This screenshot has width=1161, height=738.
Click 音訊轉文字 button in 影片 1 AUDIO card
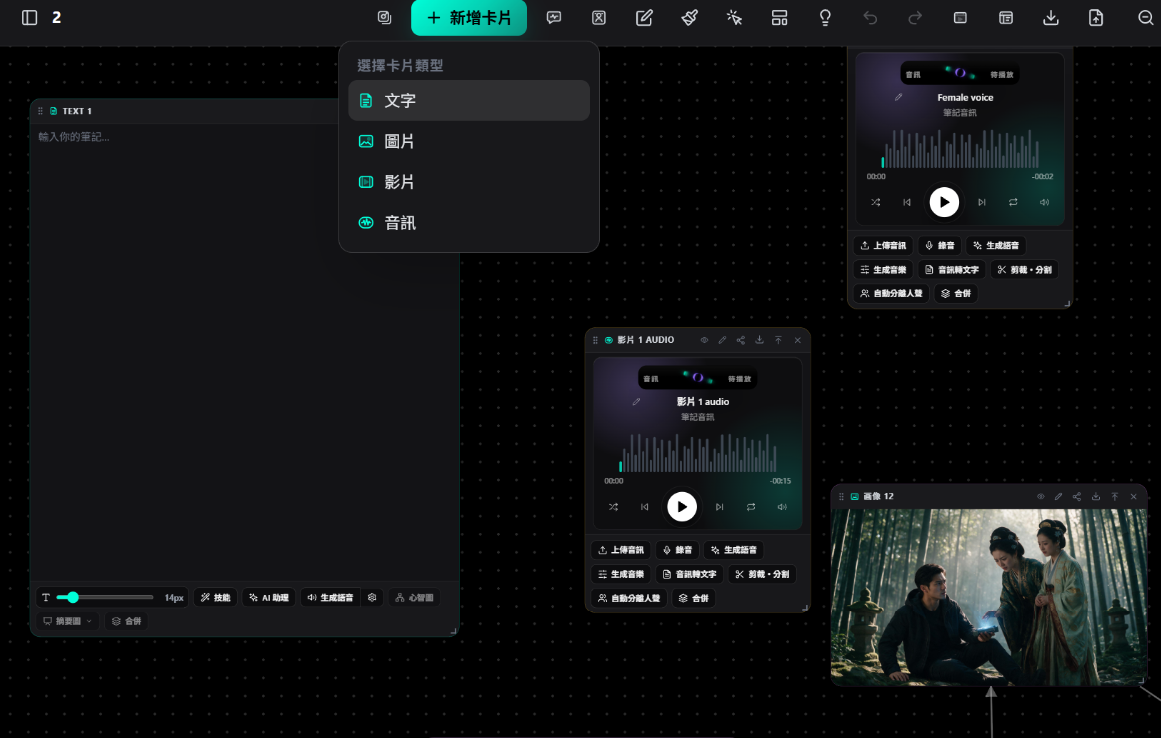(x=689, y=574)
